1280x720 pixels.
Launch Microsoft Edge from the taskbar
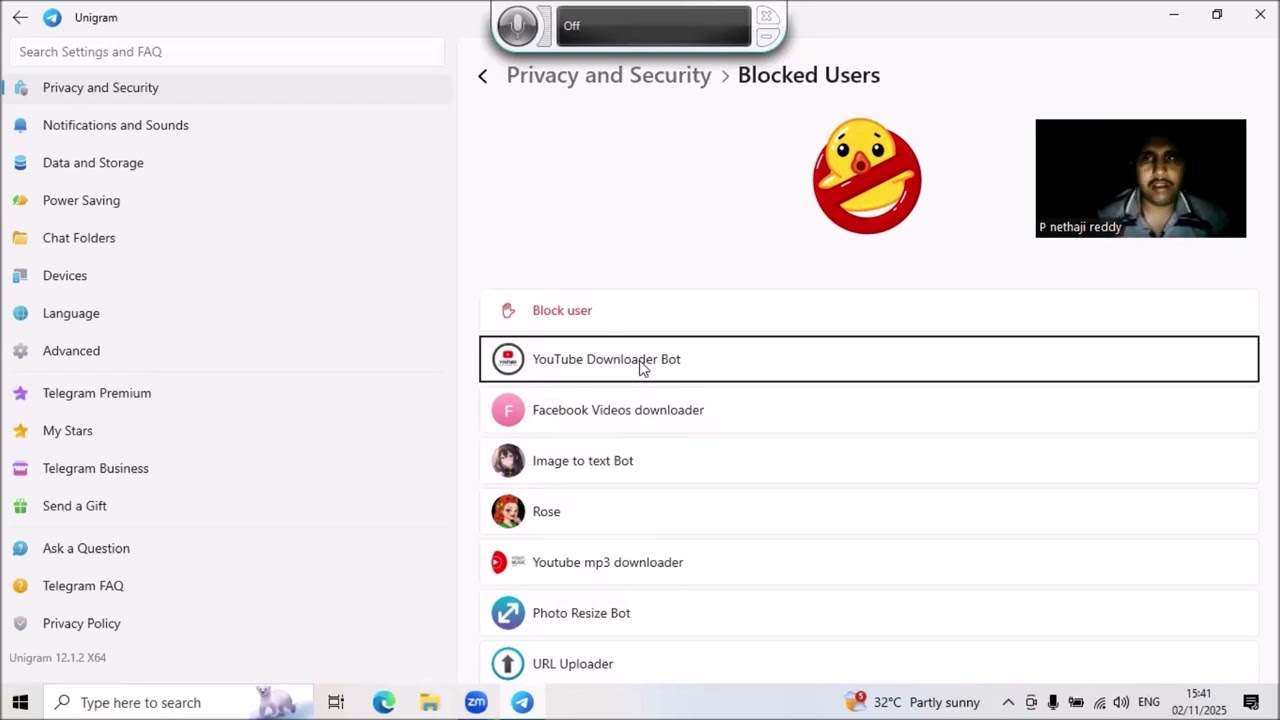(384, 703)
